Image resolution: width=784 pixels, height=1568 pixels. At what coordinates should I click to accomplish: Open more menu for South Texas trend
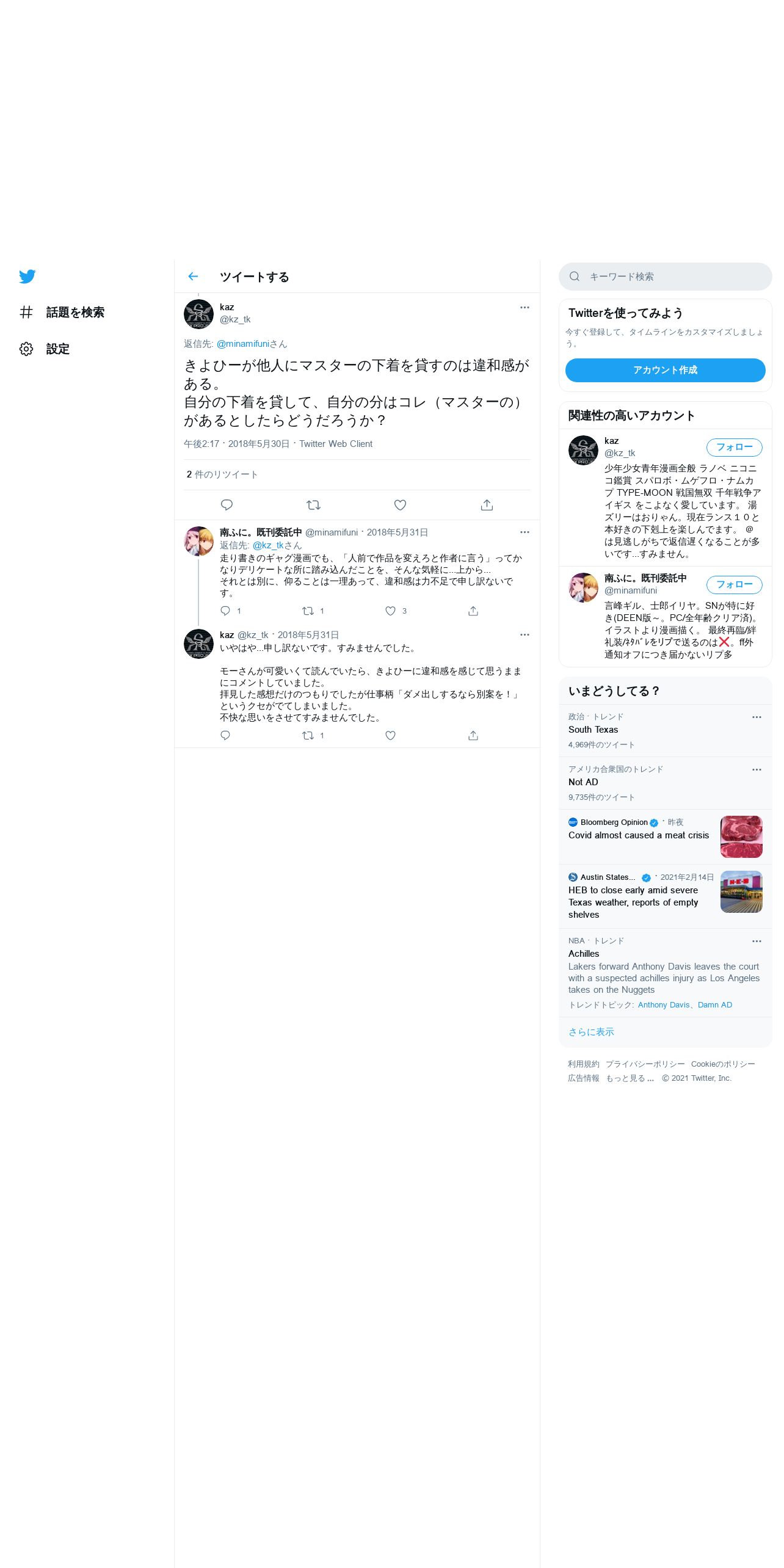click(x=757, y=717)
